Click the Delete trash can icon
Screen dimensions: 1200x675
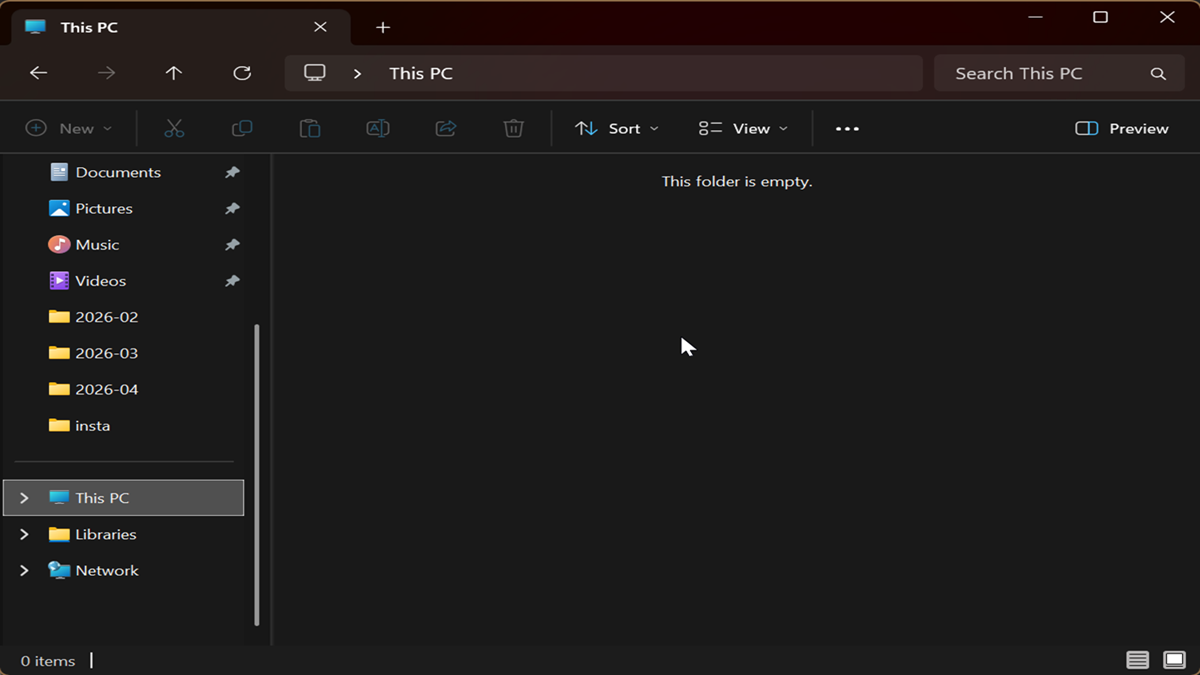pos(514,128)
